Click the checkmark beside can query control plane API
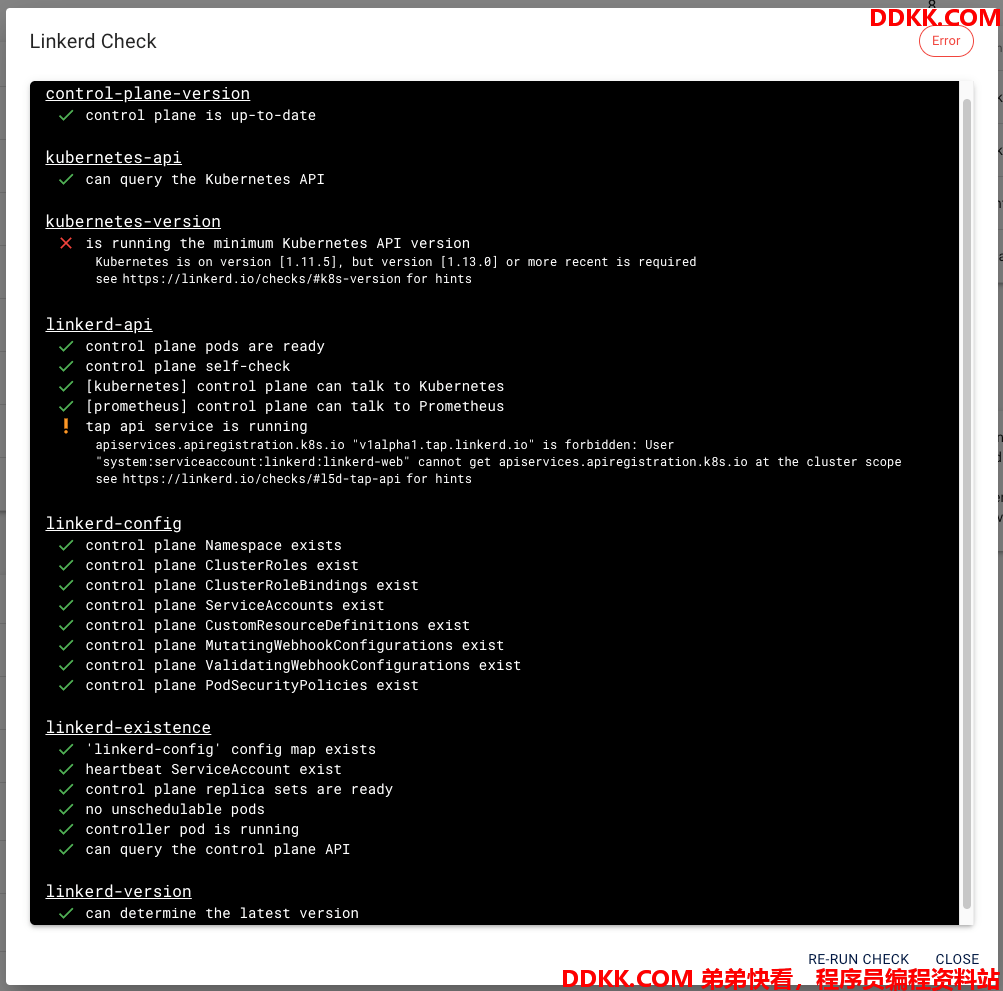 coord(66,849)
